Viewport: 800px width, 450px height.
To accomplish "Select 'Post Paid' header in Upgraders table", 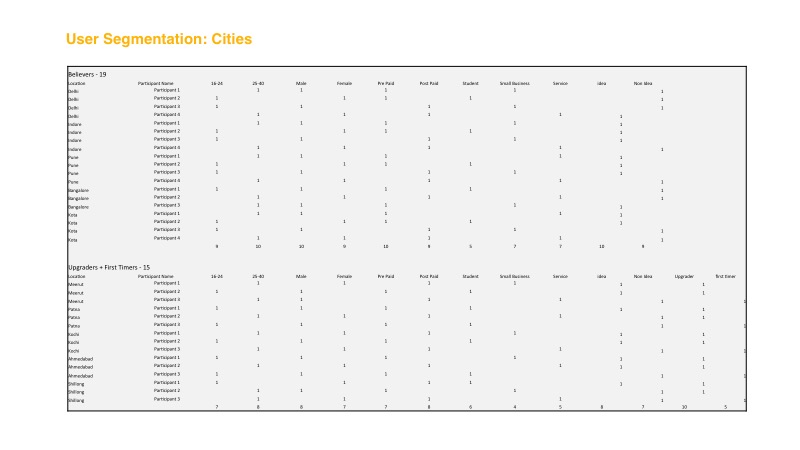I will coord(428,275).
